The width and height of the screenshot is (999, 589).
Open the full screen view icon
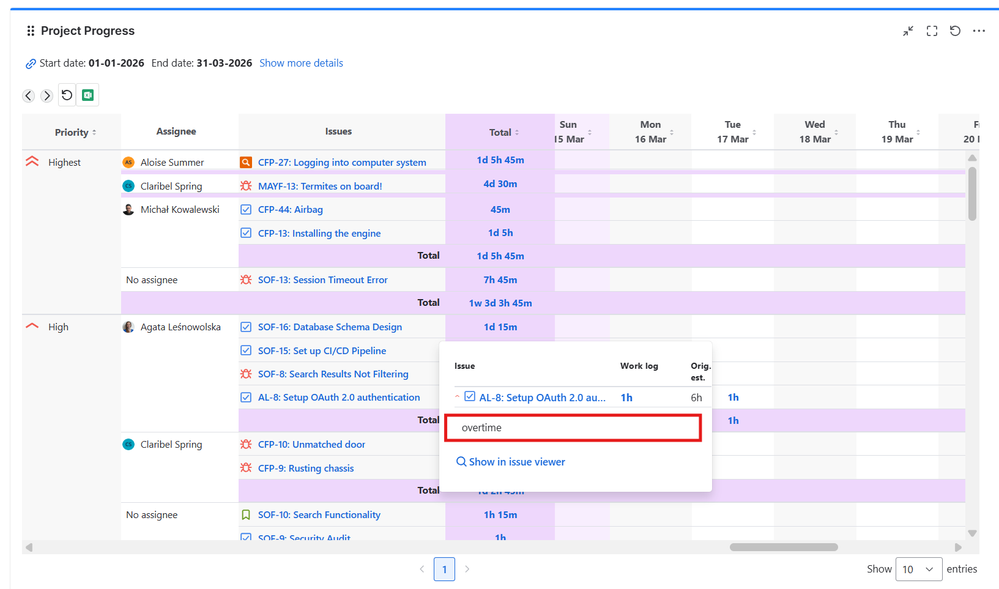(931, 31)
